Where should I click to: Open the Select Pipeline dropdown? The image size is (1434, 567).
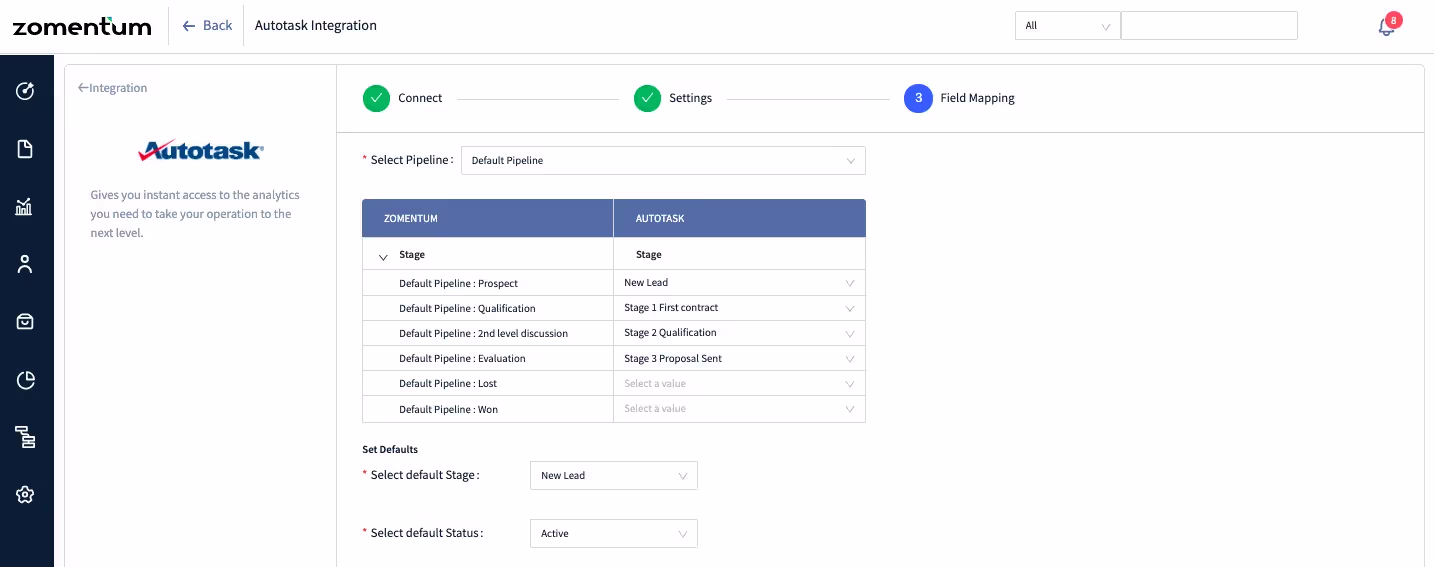pos(663,160)
